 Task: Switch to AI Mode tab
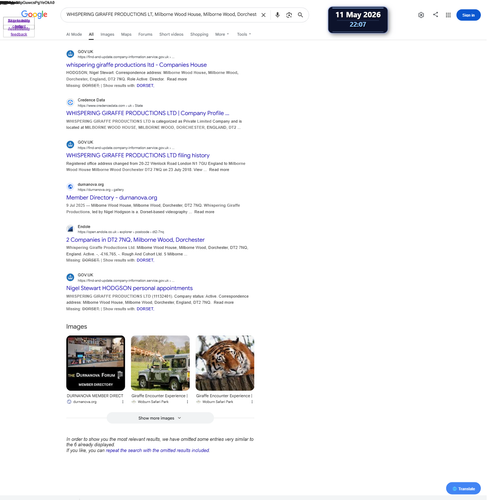[x=75, y=34]
